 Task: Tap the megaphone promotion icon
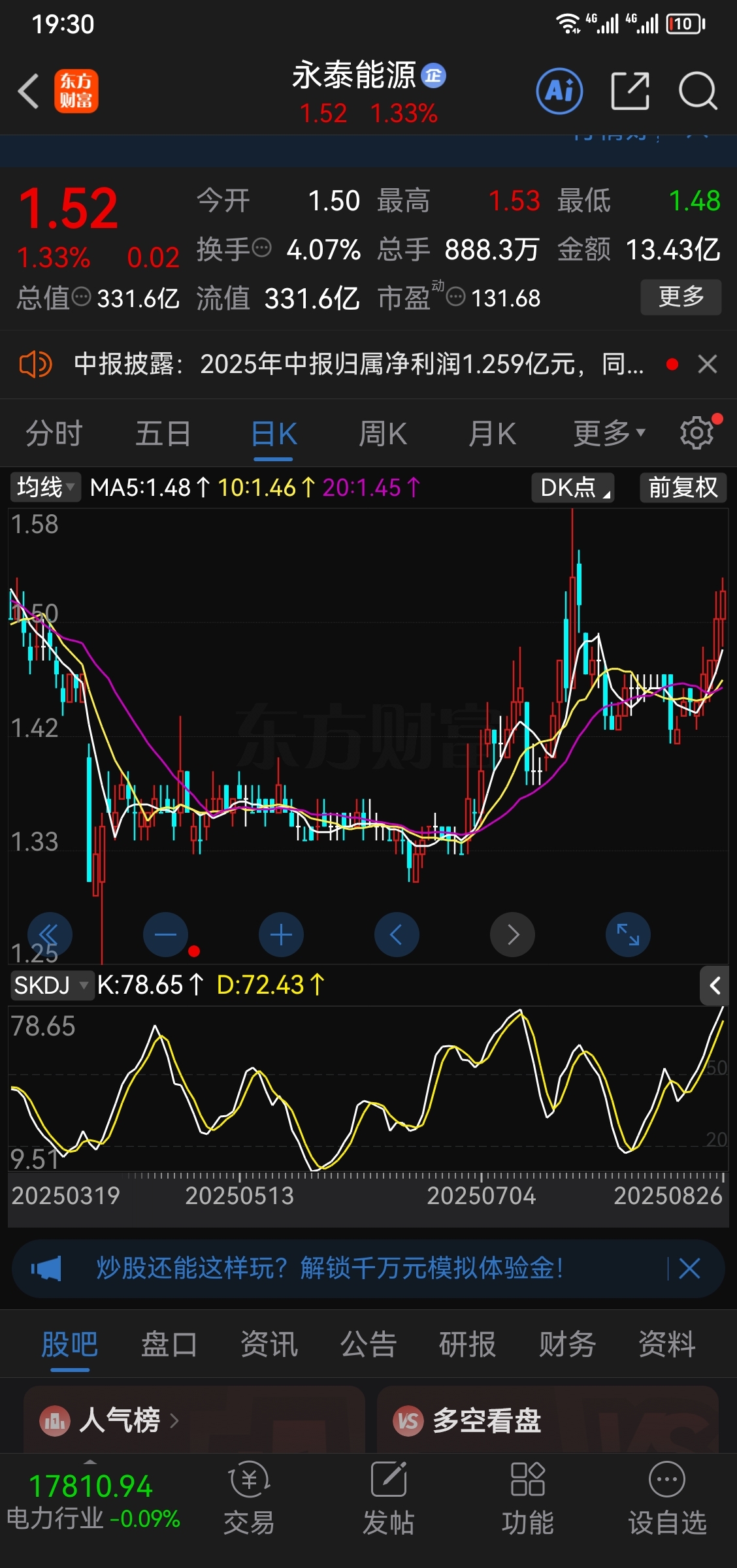46,1269
